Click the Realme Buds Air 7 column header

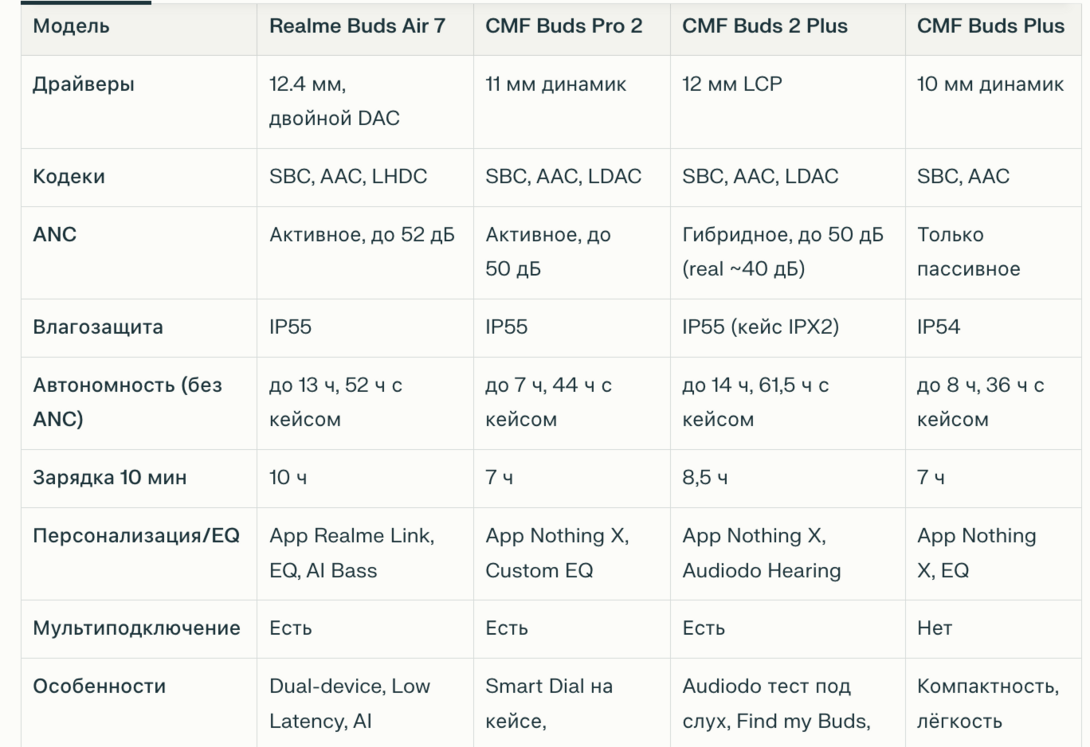point(357,26)
